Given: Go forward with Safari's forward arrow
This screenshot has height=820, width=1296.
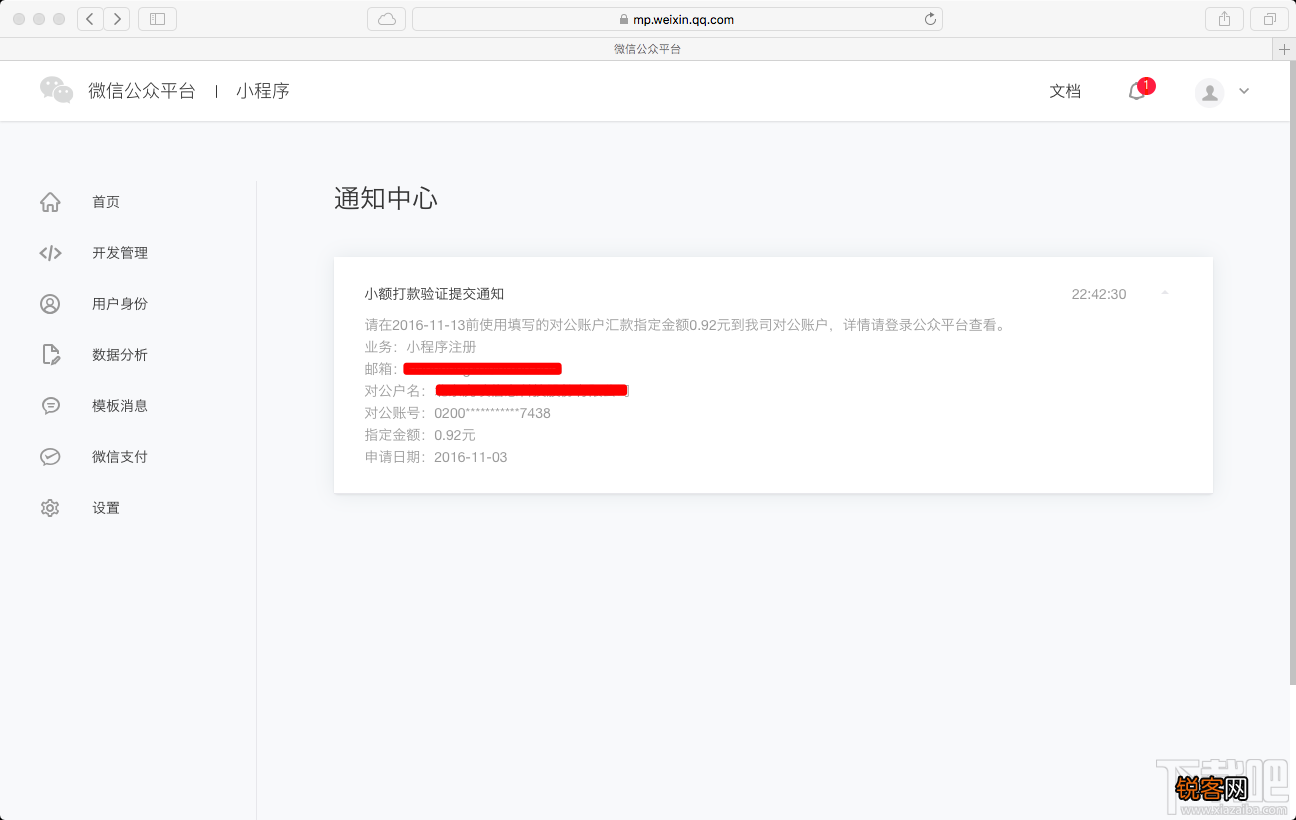Looking at the screenshot, I should point(117,19).
